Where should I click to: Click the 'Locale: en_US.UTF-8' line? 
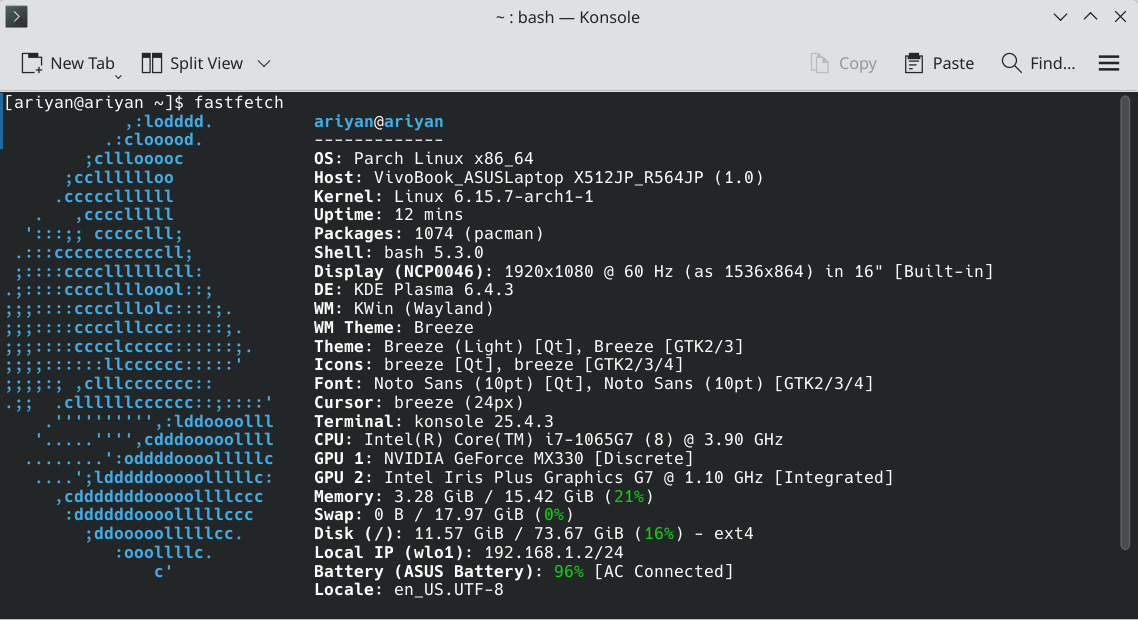pyautogui.click(x=409, y=590)
